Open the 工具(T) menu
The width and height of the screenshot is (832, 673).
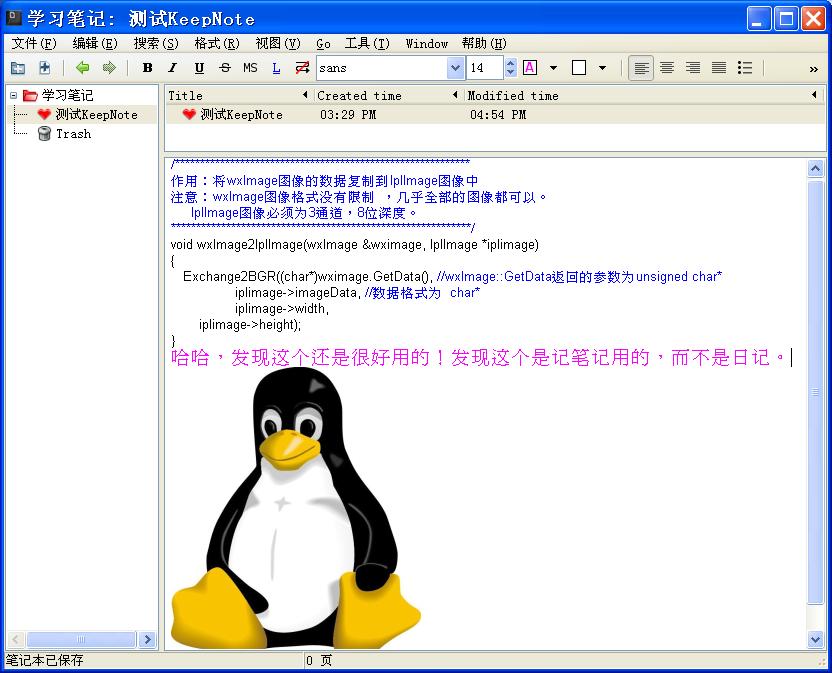tap(367, 44)
